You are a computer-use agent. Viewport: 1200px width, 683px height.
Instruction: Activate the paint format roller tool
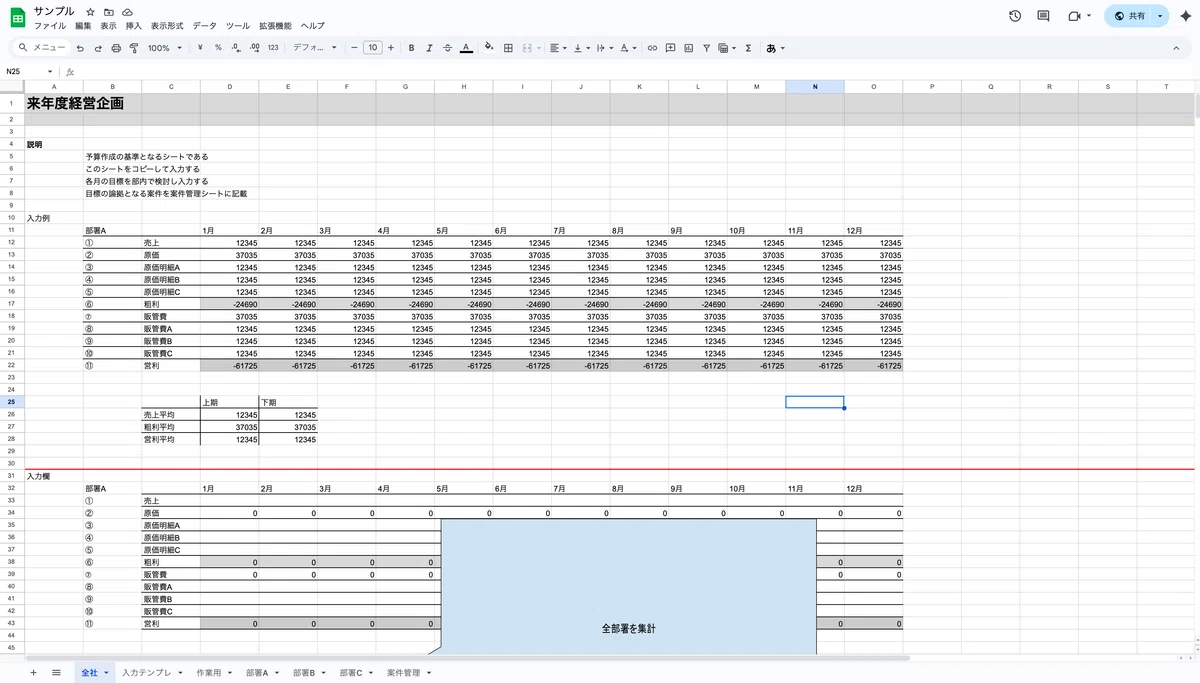133,47
